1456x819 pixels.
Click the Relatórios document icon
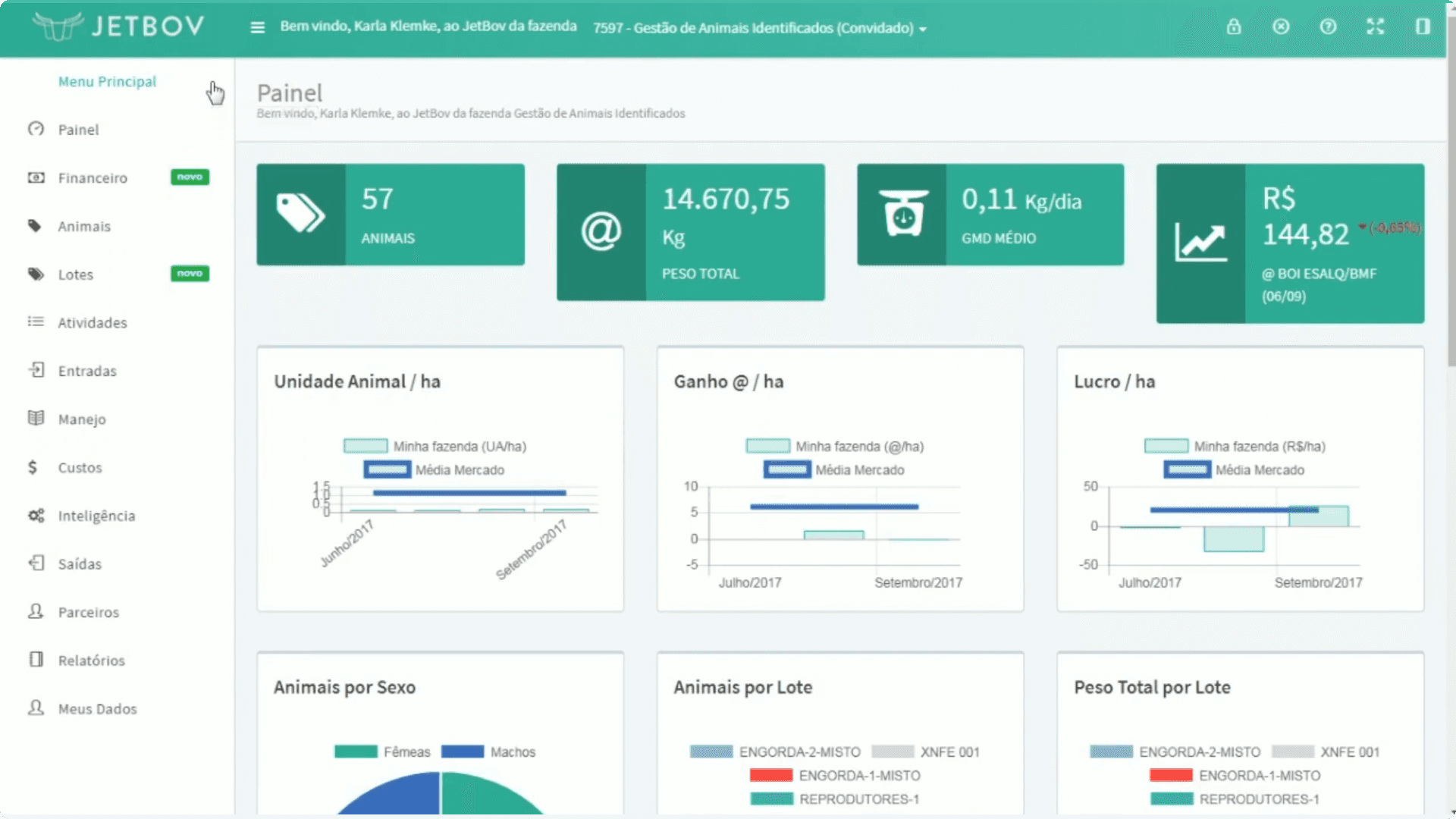[x=36, y=659]
